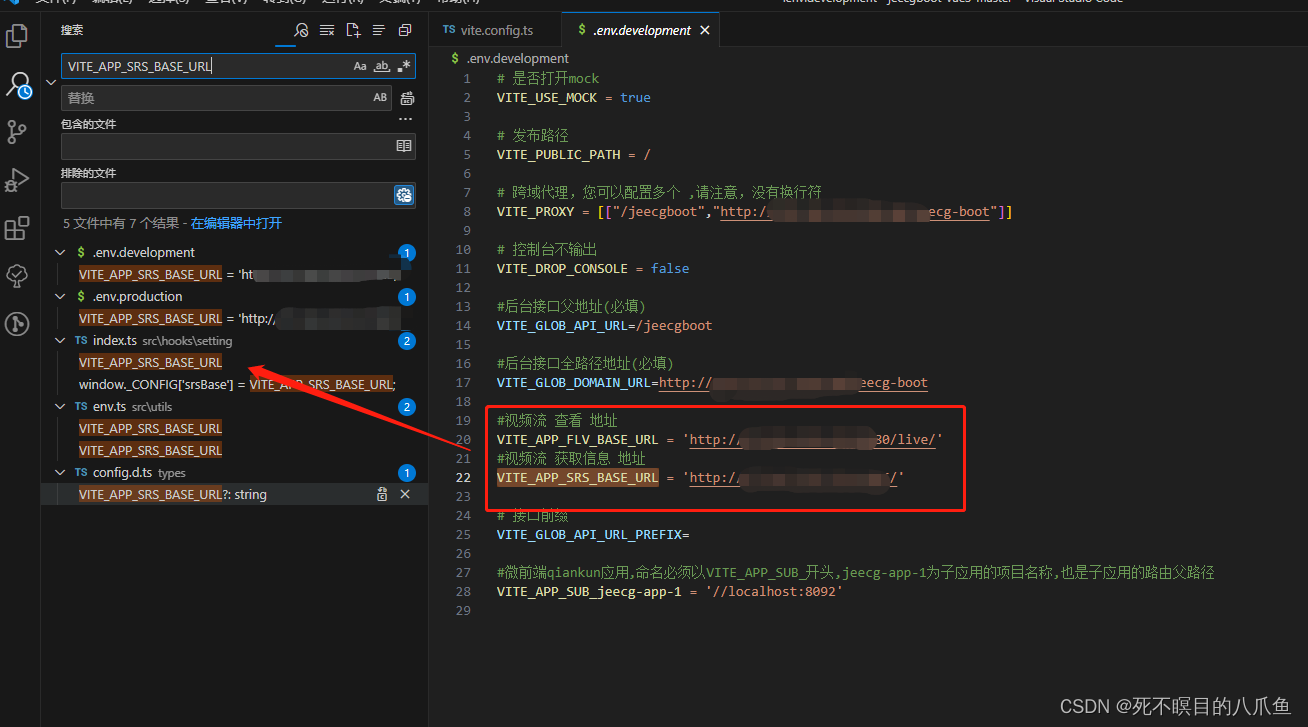Open the Explorer view
This screenshot has height=727, width=1308.
point(17,35)
